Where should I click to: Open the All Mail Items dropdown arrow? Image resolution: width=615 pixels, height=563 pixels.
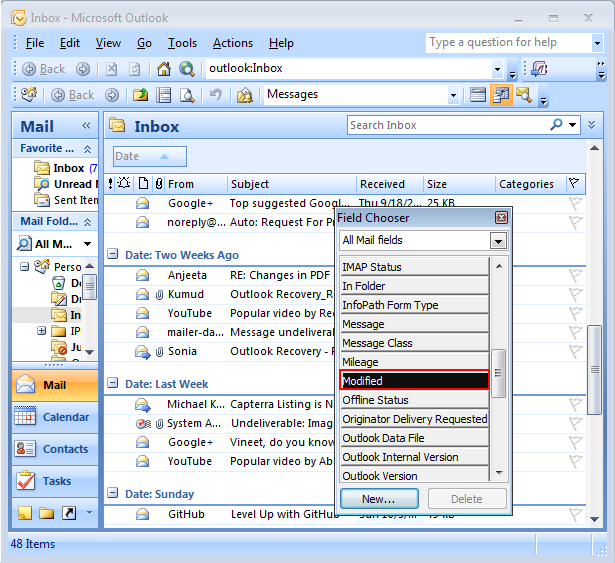coord(87,244)
